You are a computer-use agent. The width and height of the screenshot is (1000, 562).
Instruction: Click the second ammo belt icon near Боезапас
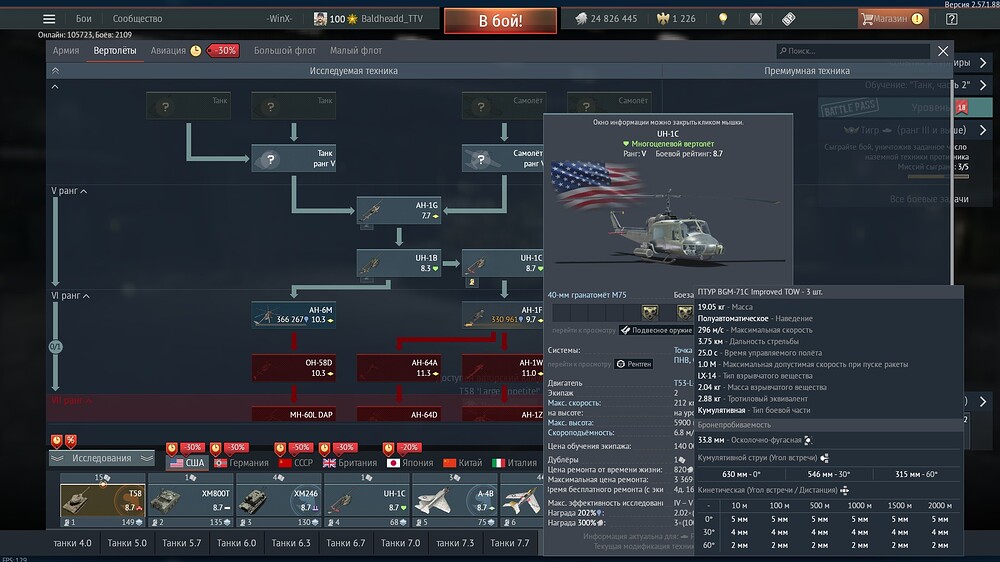click(x=684, y=312)
